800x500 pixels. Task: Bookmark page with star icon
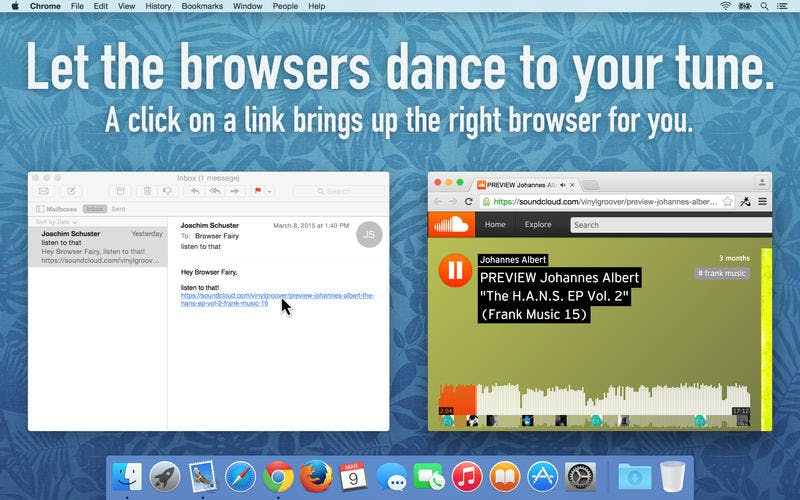(x=728, y=202)
